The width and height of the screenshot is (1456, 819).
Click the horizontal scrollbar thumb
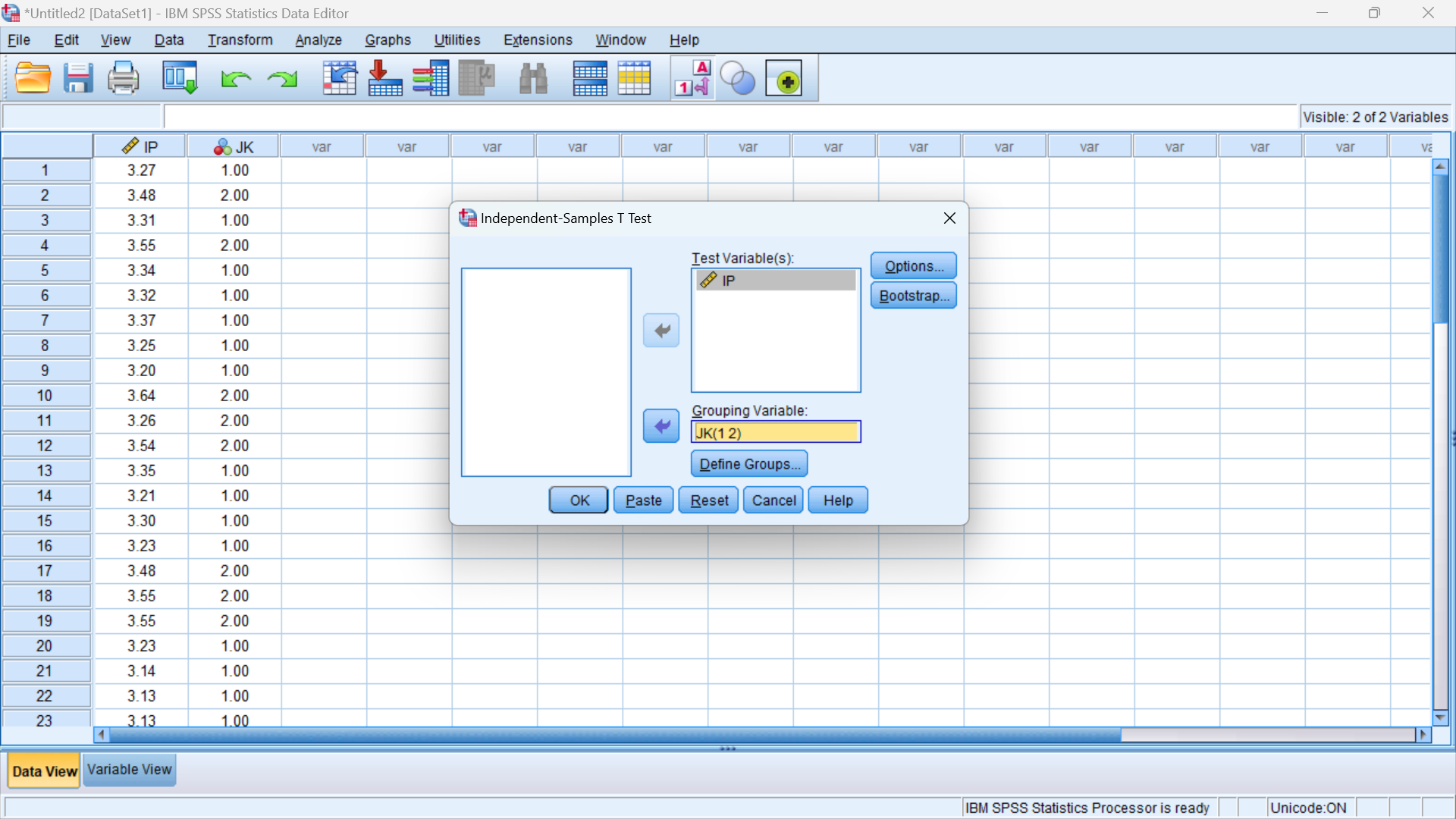[x=615, y=734]
